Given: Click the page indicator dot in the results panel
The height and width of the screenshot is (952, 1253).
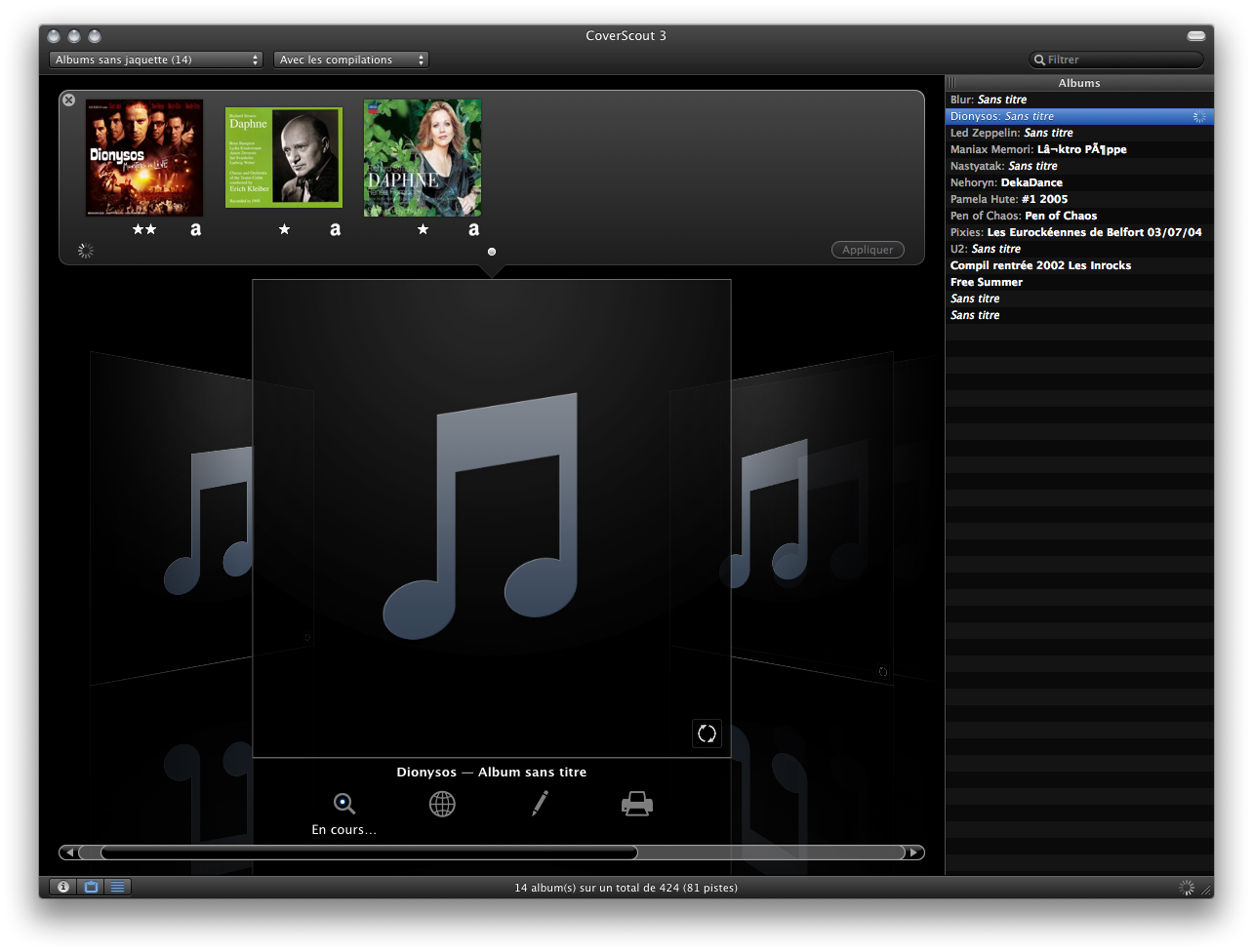Looking at the screenshot, I should (x=492, y=252).
